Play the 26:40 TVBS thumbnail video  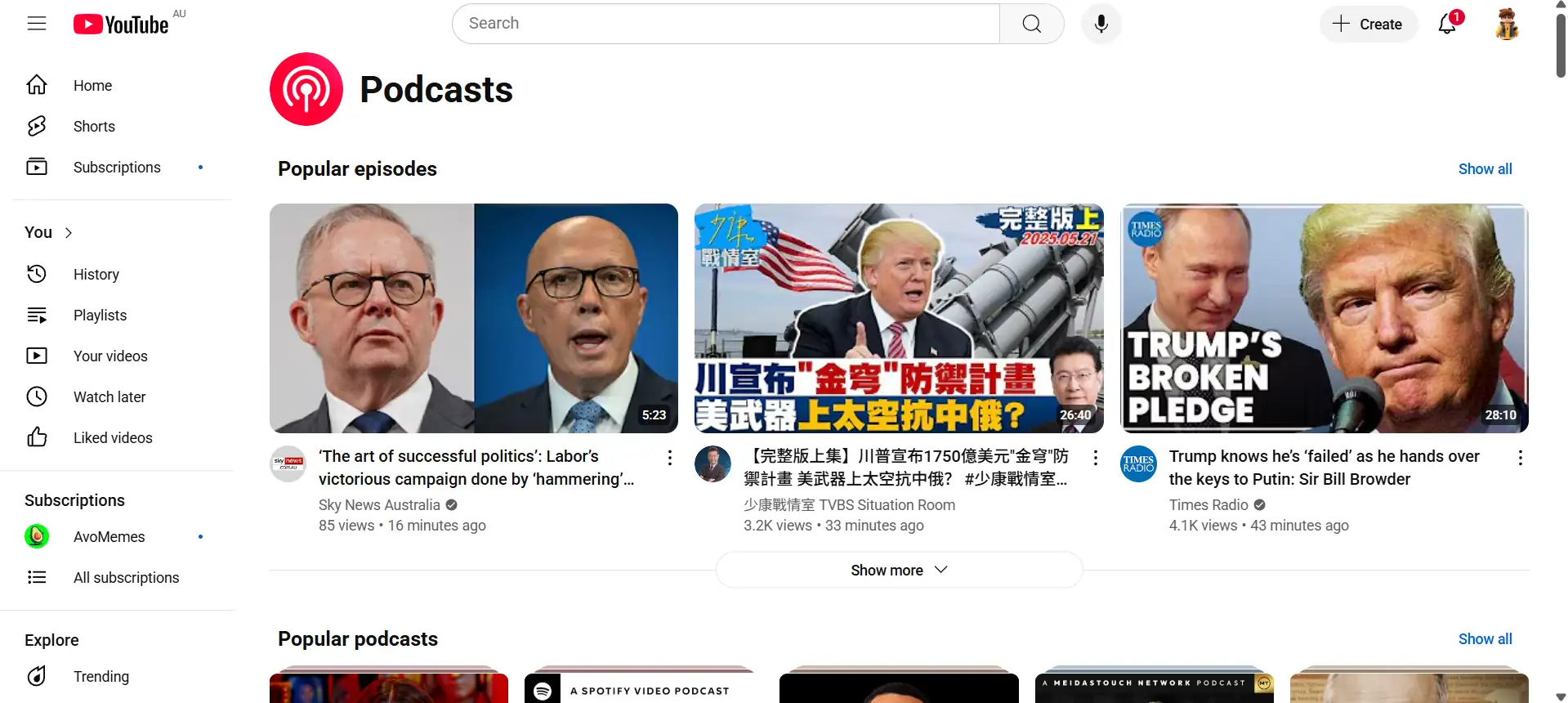click(899, 318)
